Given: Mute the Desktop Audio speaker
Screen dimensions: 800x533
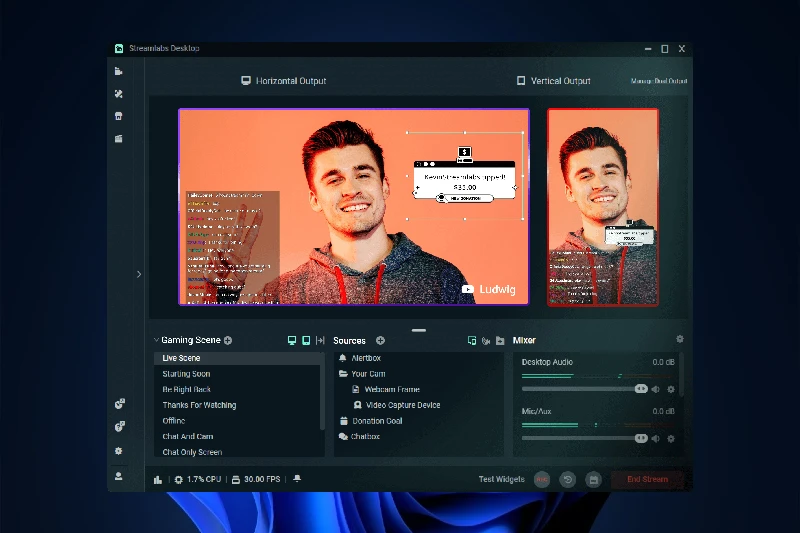Looking at the screenshot, I should (x=656, y=389).
